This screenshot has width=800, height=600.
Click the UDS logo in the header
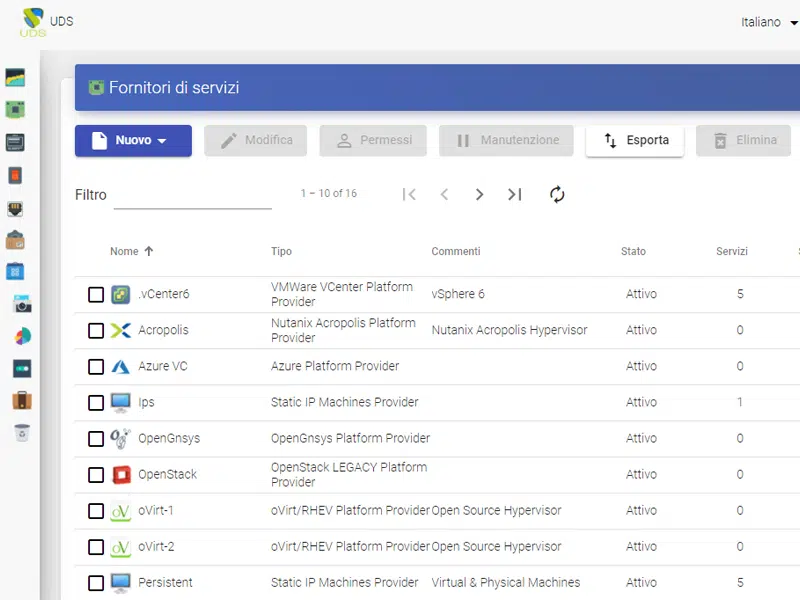pos(33,21)
